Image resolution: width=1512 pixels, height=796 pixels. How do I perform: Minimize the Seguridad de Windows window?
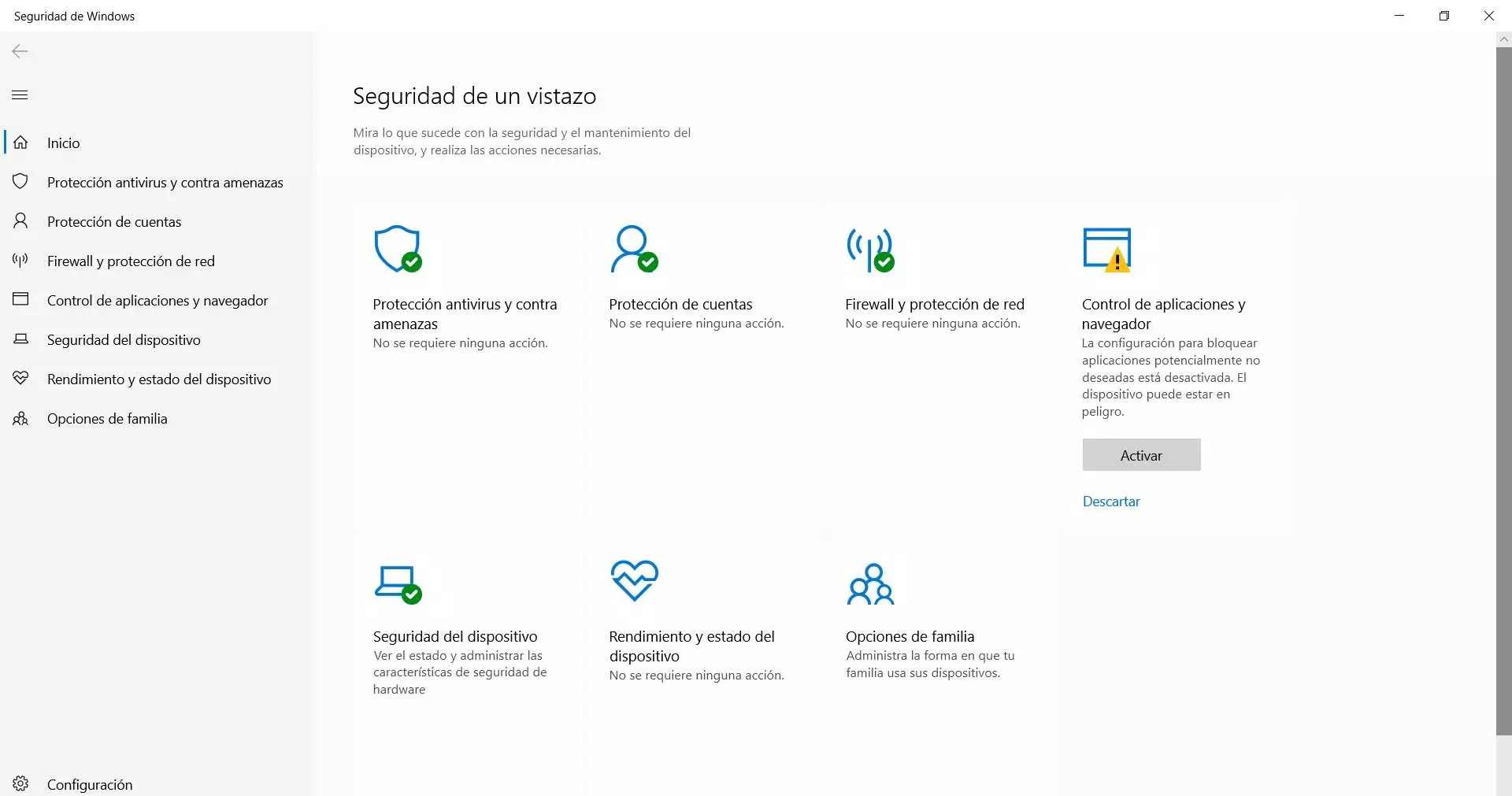(1399, 16)
